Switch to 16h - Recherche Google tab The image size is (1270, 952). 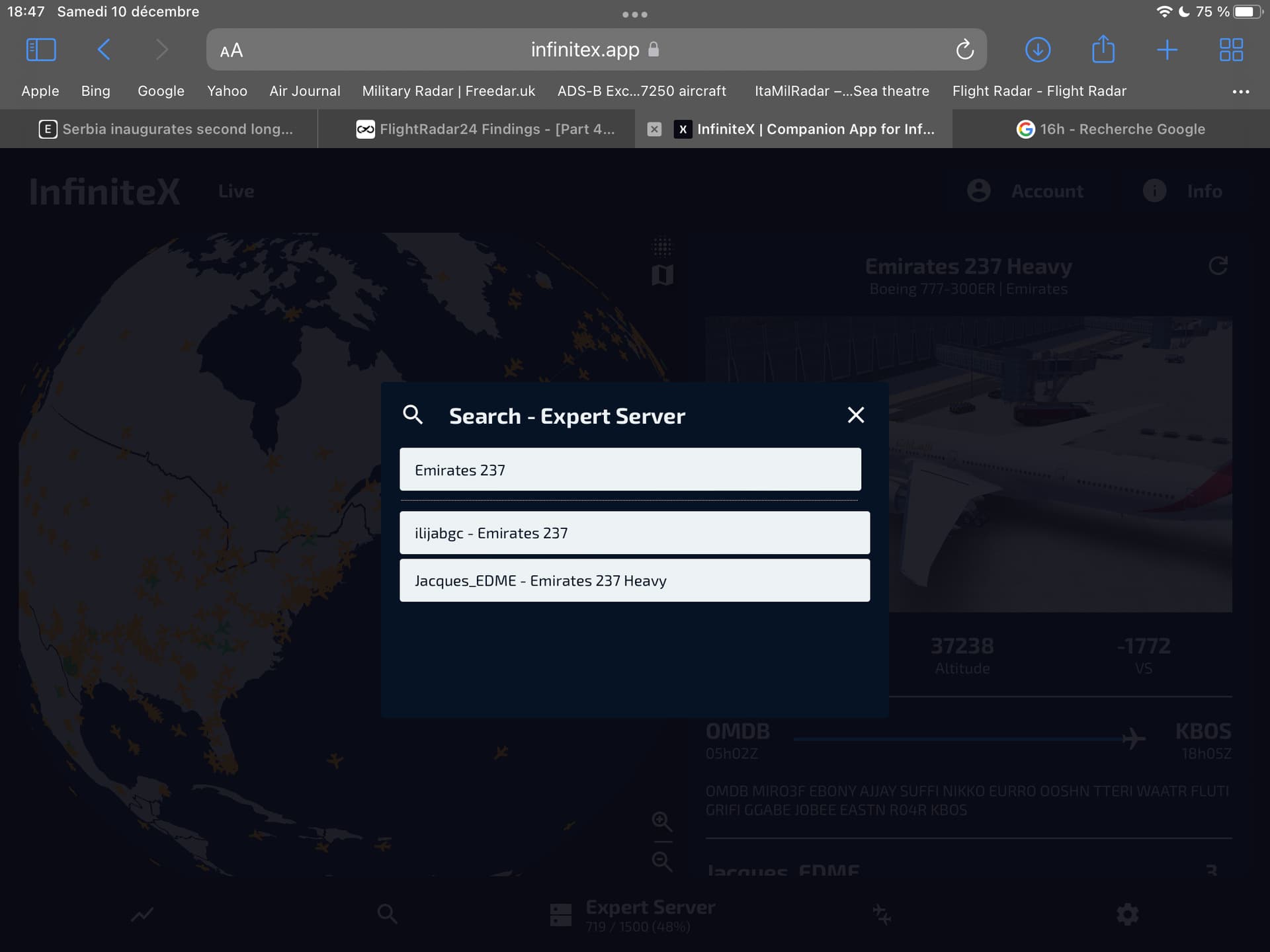tap(1111, 129)
